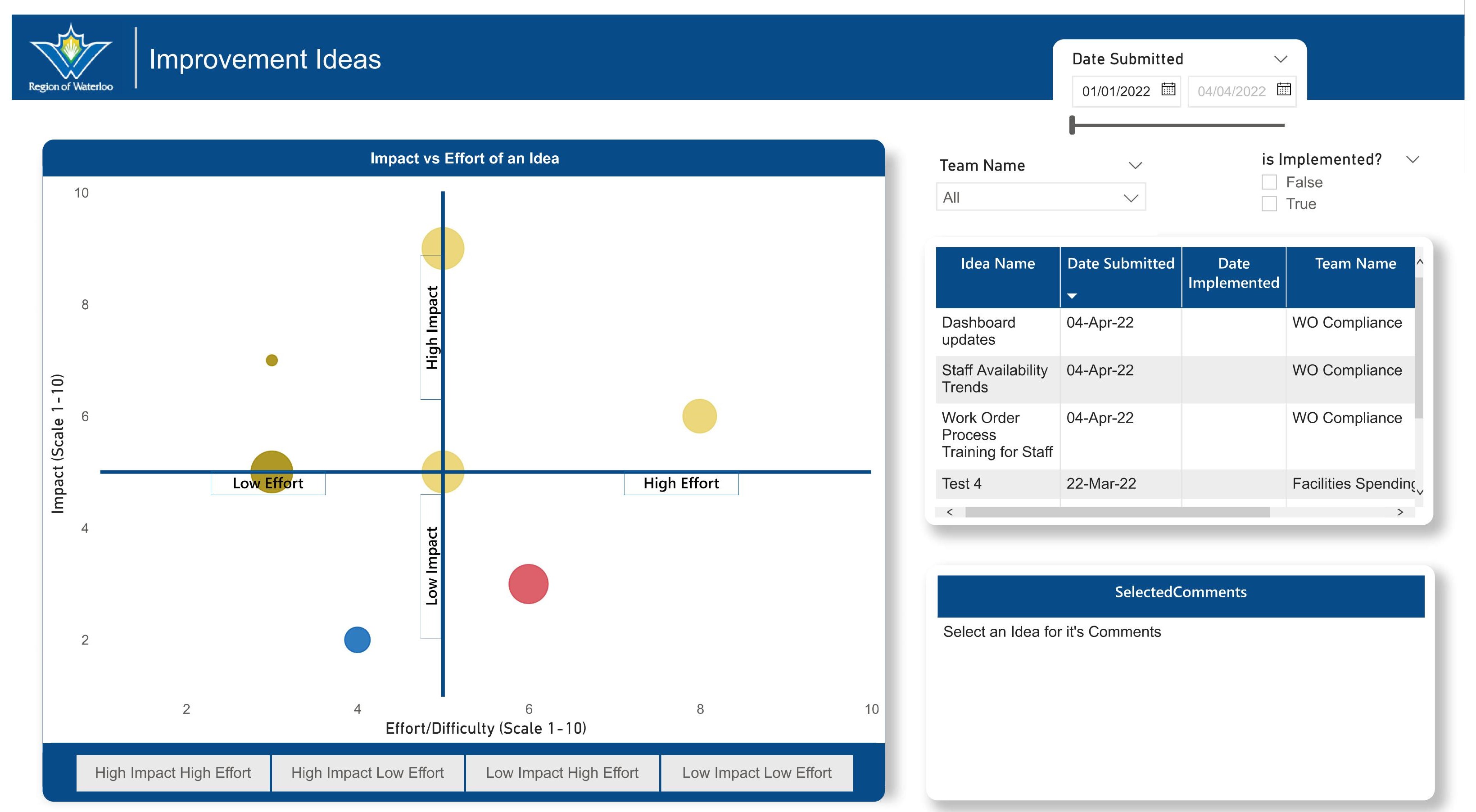
Task: Collapse the Date Submitted slicer chevron
Action: point(1280,59)
